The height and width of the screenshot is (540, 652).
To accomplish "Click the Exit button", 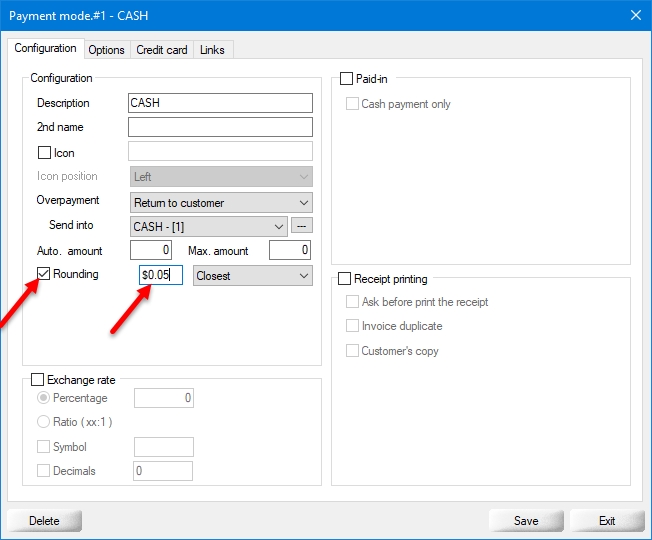I will [607, 520].
